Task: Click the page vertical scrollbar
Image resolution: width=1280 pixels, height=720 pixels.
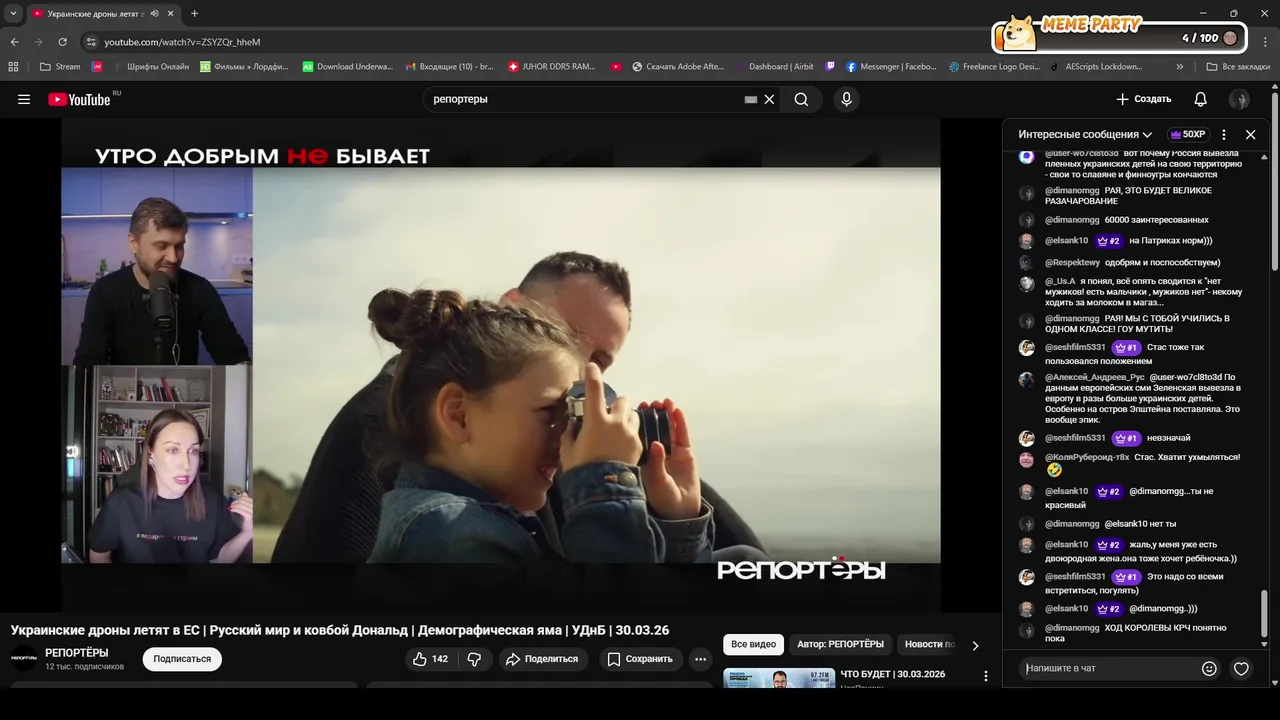Action: pyautogui.click(x=1274, y=180)
